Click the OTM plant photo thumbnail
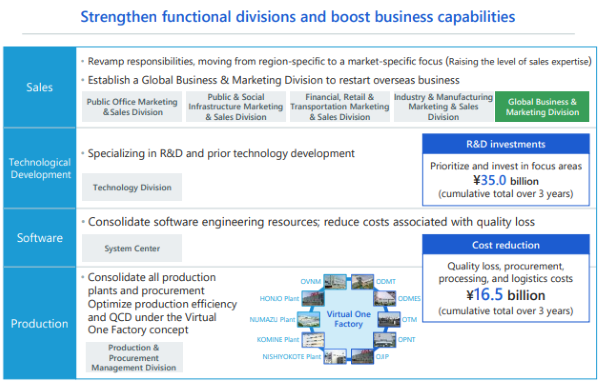600x384 pixels. [x=389, y=319]
